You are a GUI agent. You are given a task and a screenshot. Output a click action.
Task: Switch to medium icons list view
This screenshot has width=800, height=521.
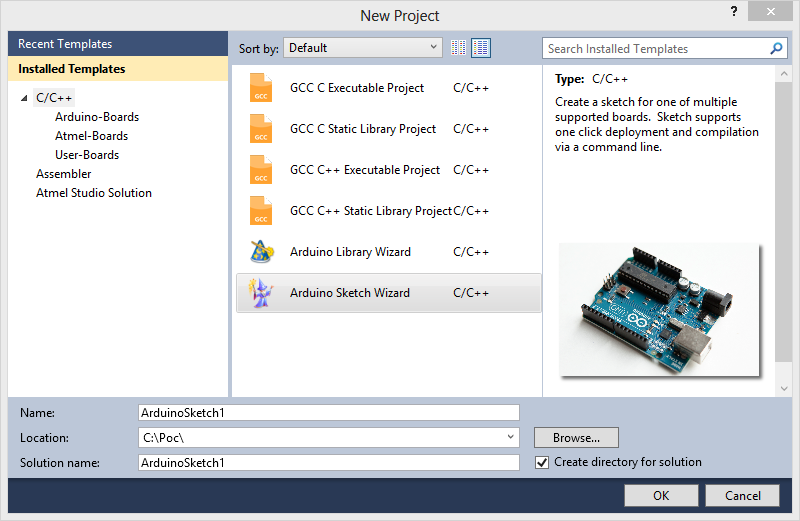point(481,48)
